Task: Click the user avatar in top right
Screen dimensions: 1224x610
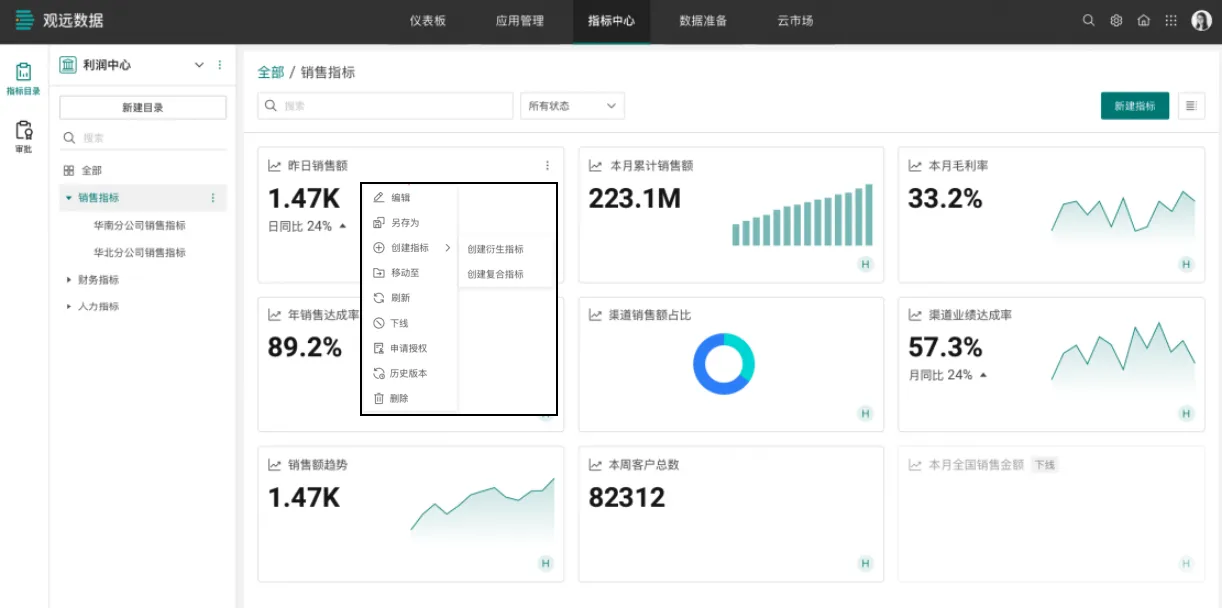Action: pos(1201,21)
